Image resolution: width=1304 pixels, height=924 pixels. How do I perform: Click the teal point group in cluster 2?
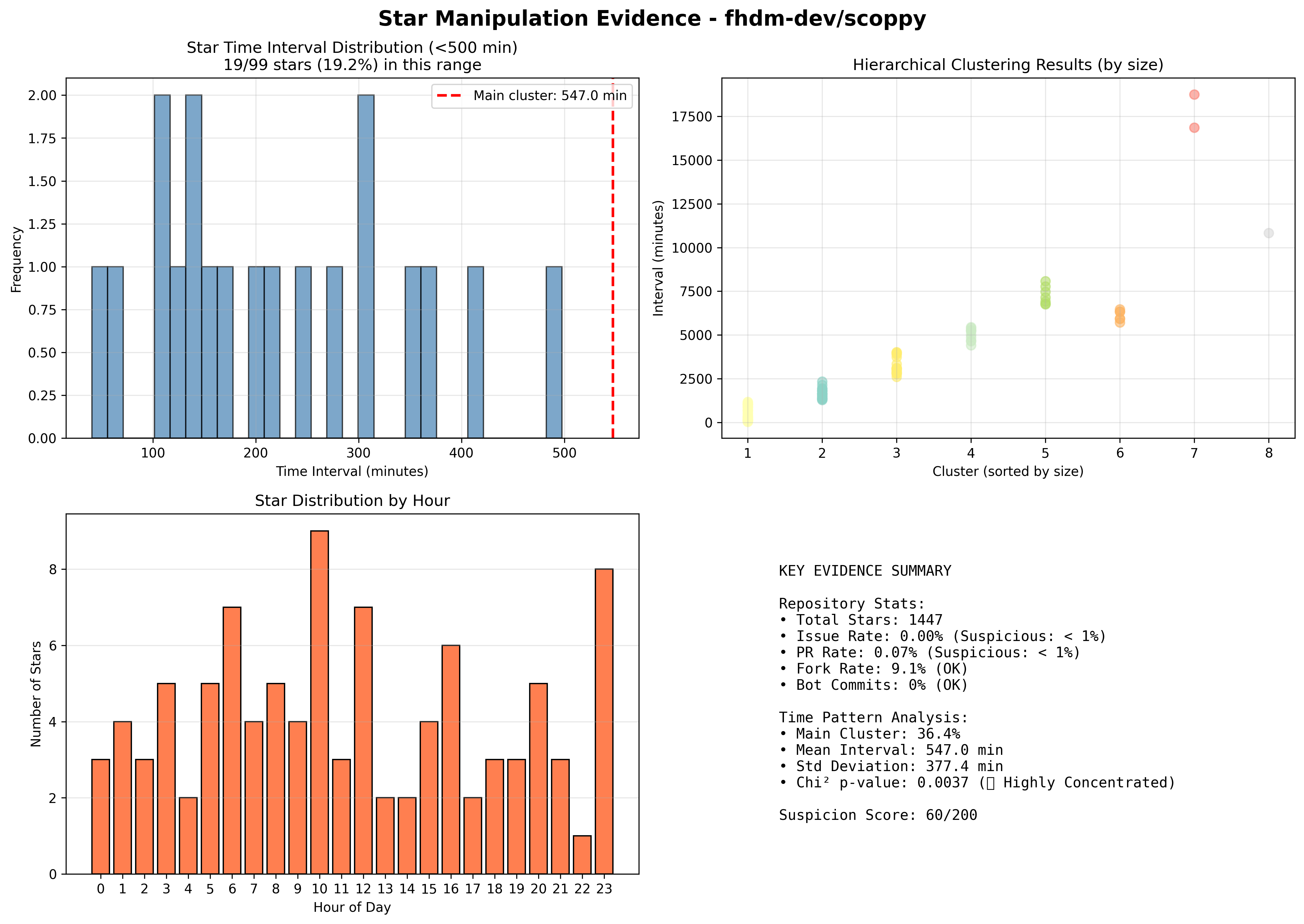822,391
